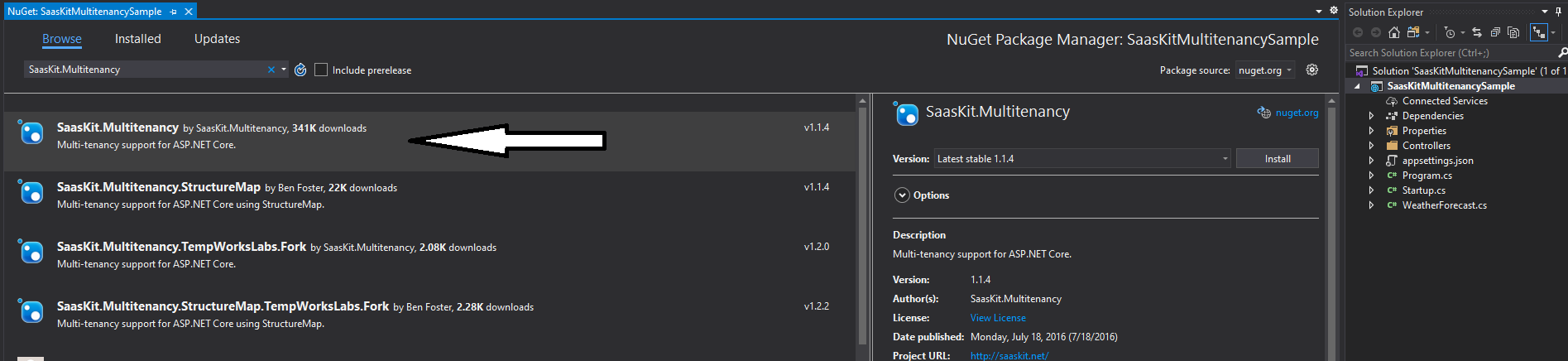This screenshot has width=1568, height=361.
Task: Open the Package source nuget.org dropdown
Action: [1265, 70]
